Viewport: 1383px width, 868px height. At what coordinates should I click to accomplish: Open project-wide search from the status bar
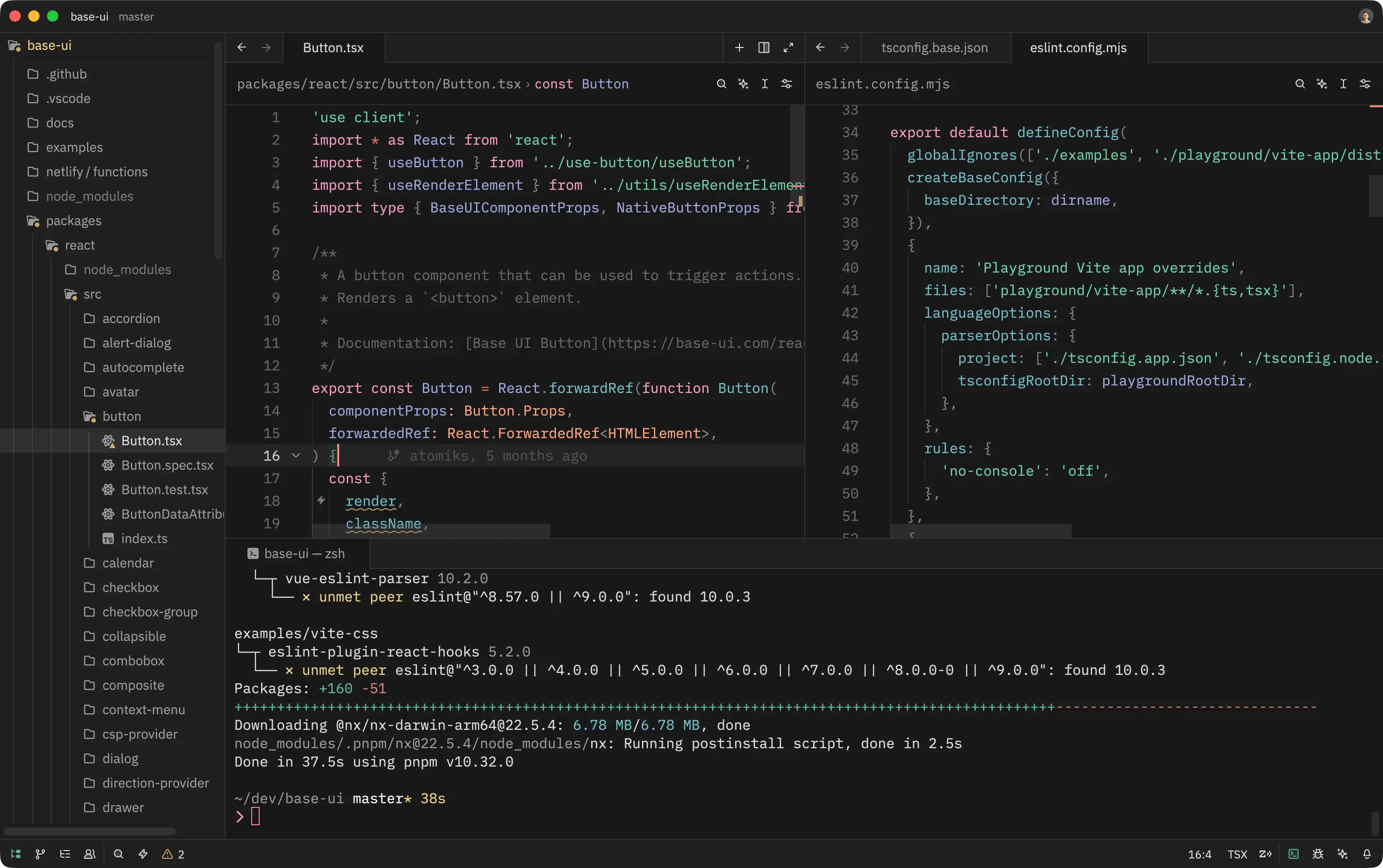tap(118, 853)
